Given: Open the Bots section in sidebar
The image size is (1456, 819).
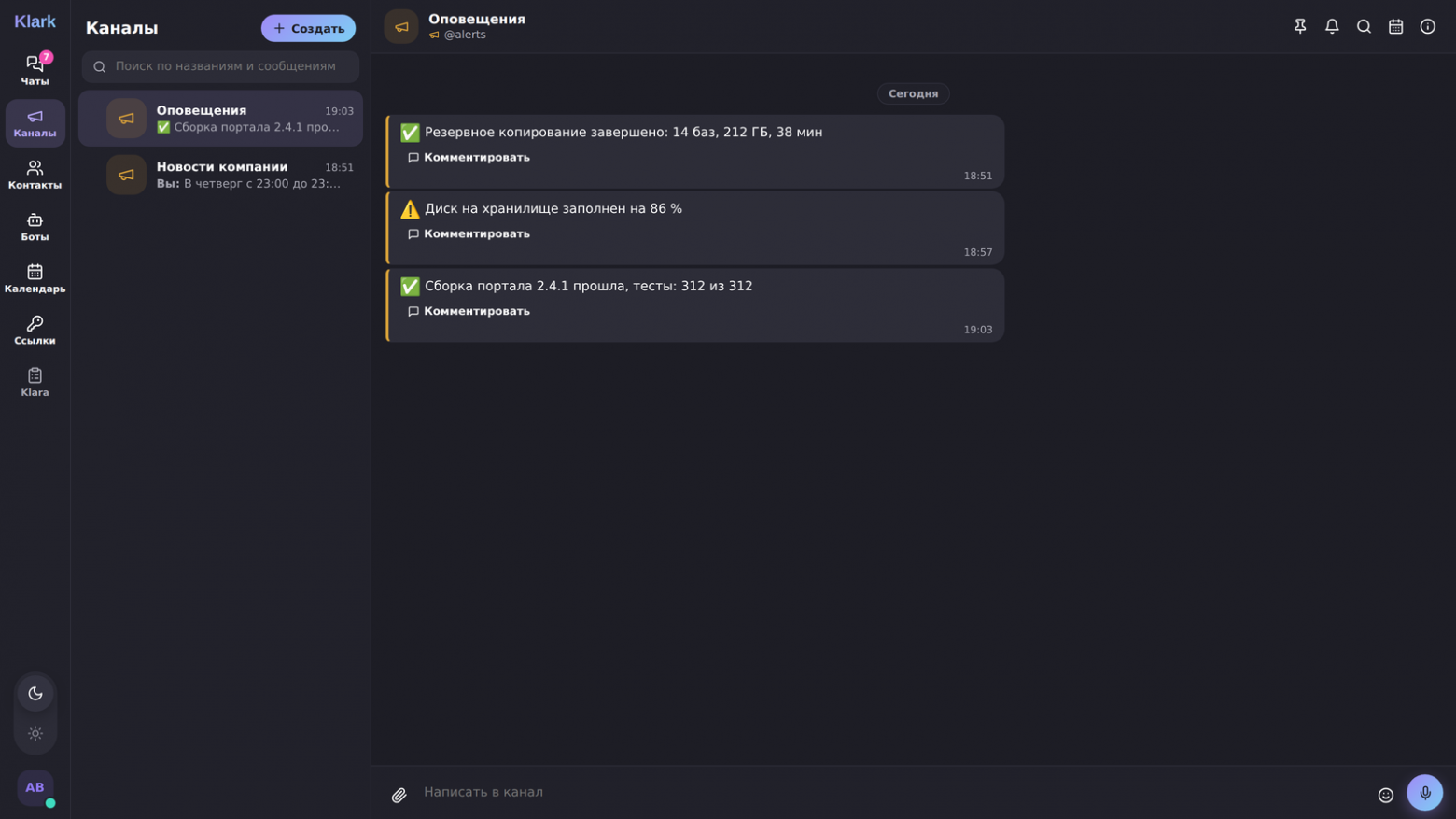Looking at the screenshot, I should point(35,227).
